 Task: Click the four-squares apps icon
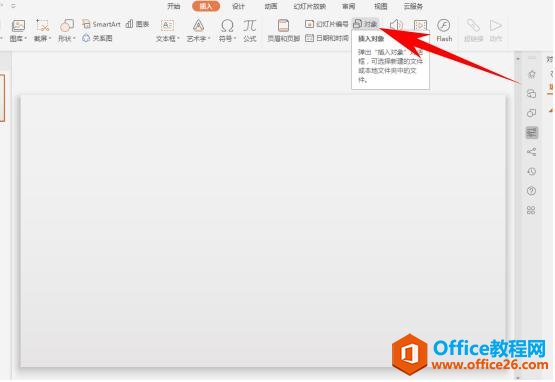531,210
